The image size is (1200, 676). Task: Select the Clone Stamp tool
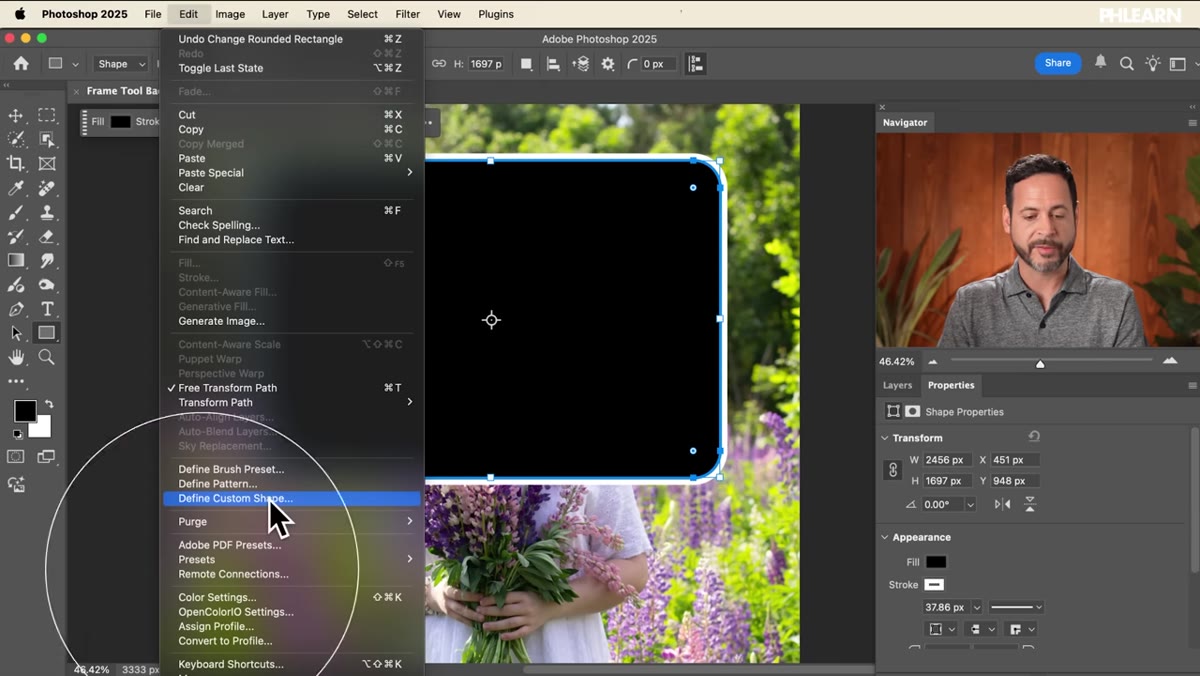pyautogui.click(x=46, y=213)
